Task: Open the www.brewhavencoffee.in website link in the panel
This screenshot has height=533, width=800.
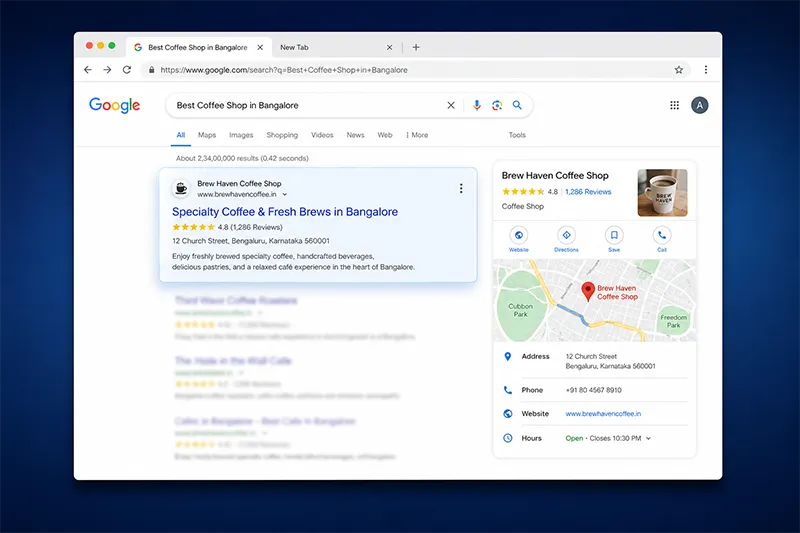Action: pyautogui.click(x=603, y=414)
